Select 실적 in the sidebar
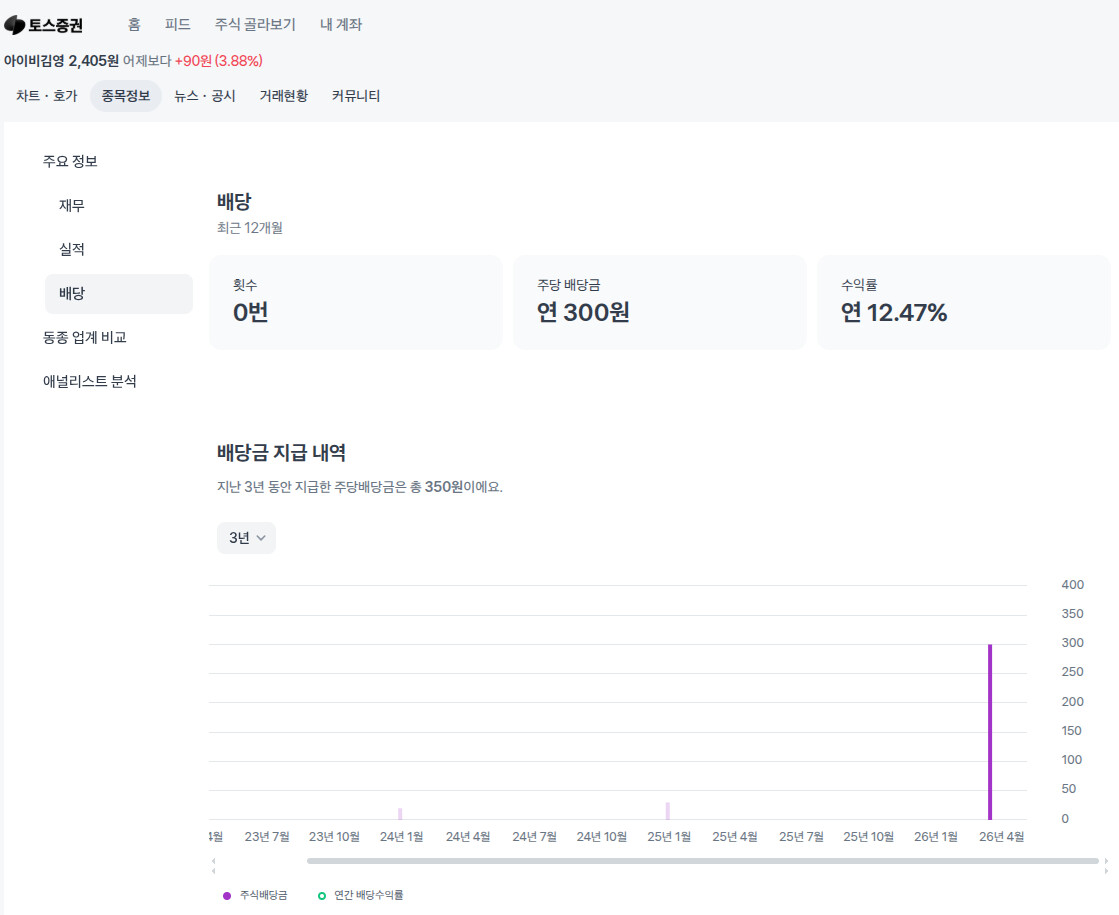 [72, 250]
